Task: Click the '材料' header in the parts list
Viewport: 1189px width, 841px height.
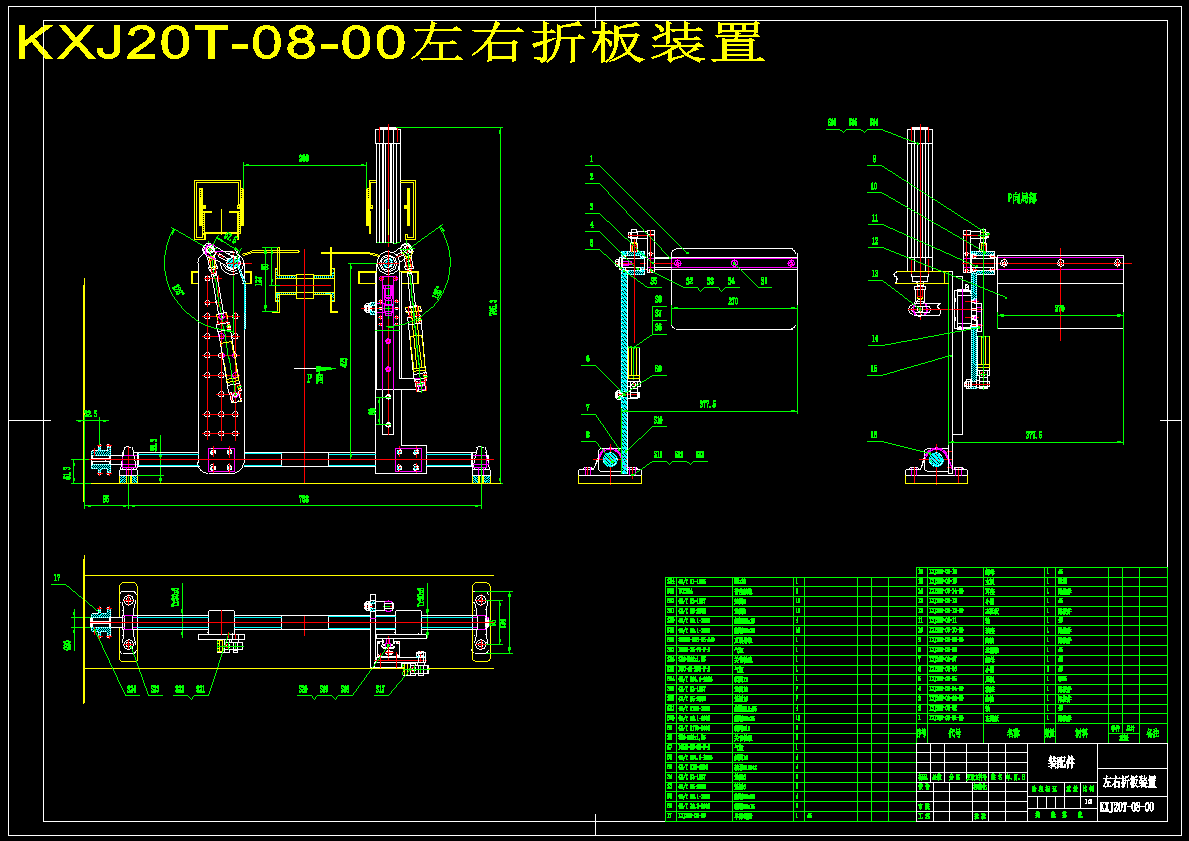Action: (1083, 734)
